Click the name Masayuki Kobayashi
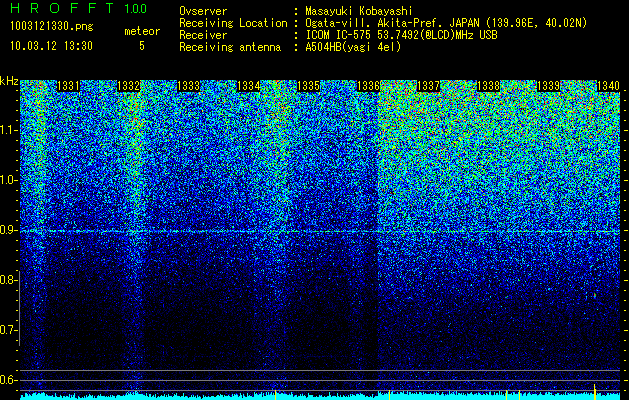Viewport: 629px width, 400px height. coord(359,11)
